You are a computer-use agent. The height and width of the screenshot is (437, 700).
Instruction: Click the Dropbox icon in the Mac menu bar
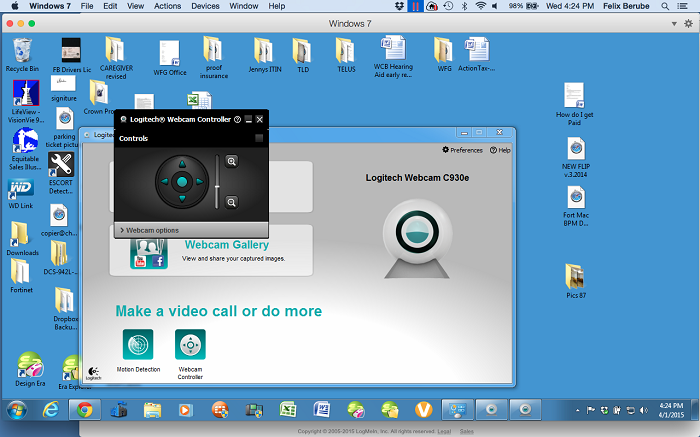coord(400,6)
